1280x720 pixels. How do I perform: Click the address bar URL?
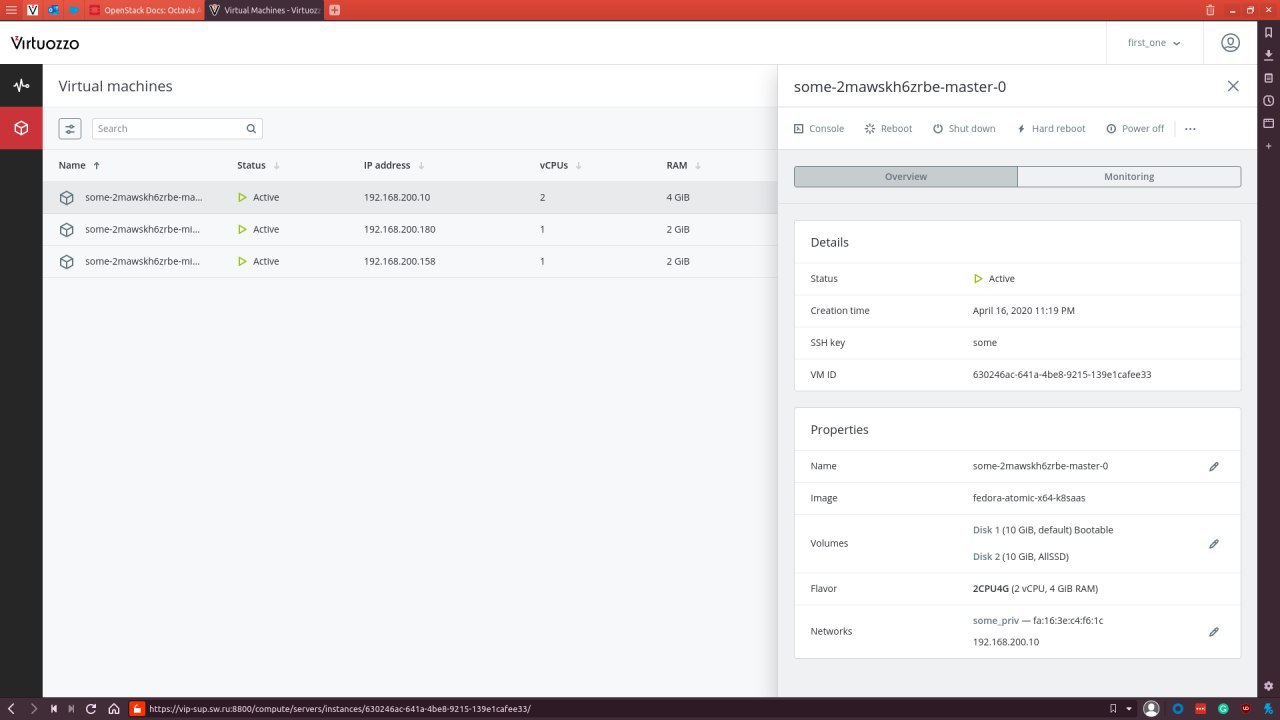click(340, 709)
